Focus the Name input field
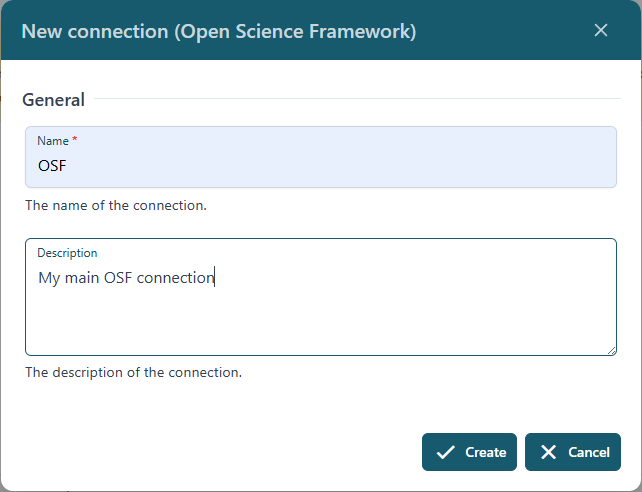The width and height of the screenshot is (642, 492). pos(320,166)
